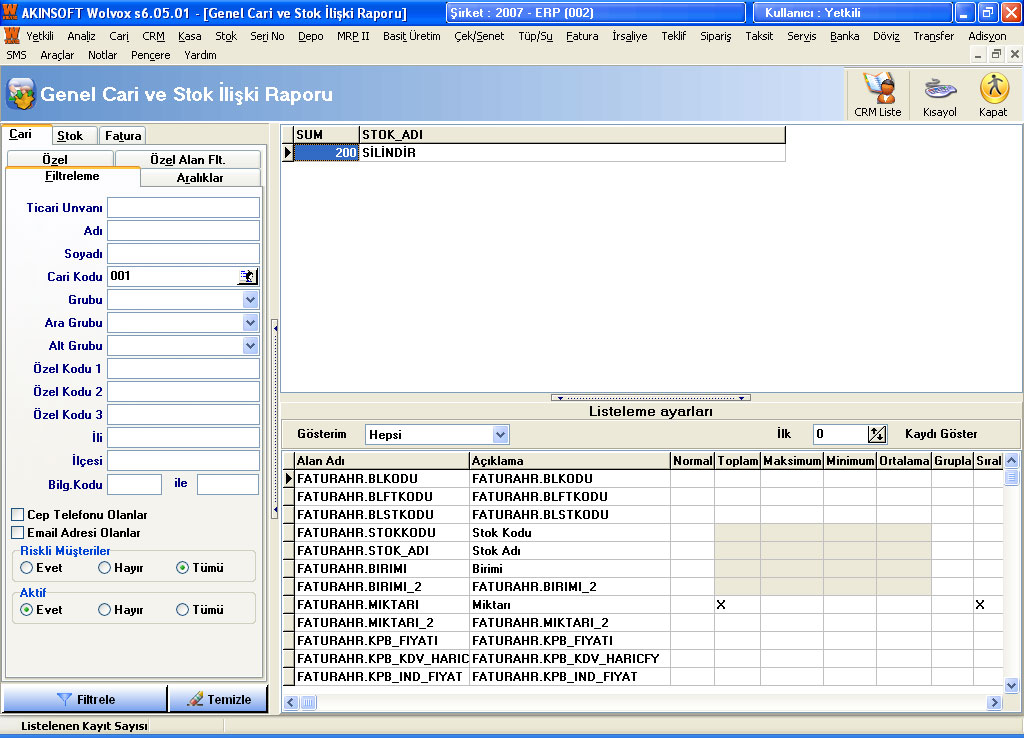The height and width of the screenshot is (738, 1024).
Task: Click the Alan Adı column header
Action: (381, 460)
